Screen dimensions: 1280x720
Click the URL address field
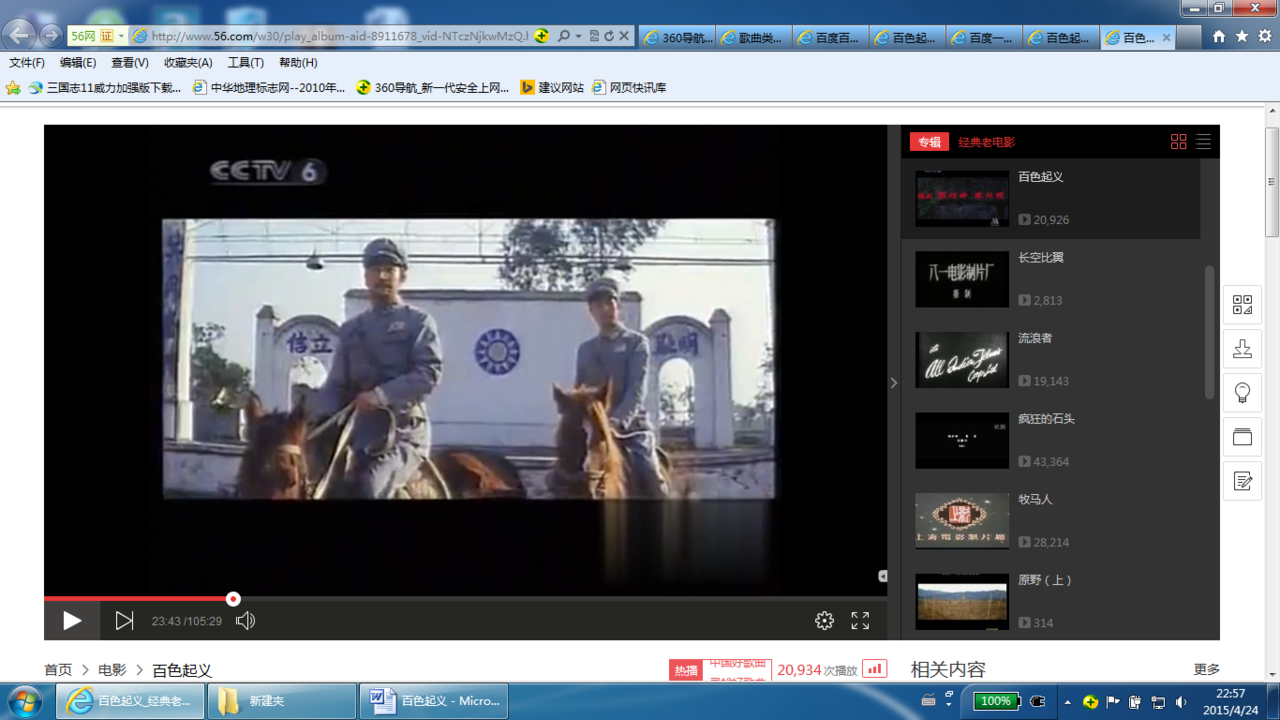pyautogui.click(x=340, y=36)
